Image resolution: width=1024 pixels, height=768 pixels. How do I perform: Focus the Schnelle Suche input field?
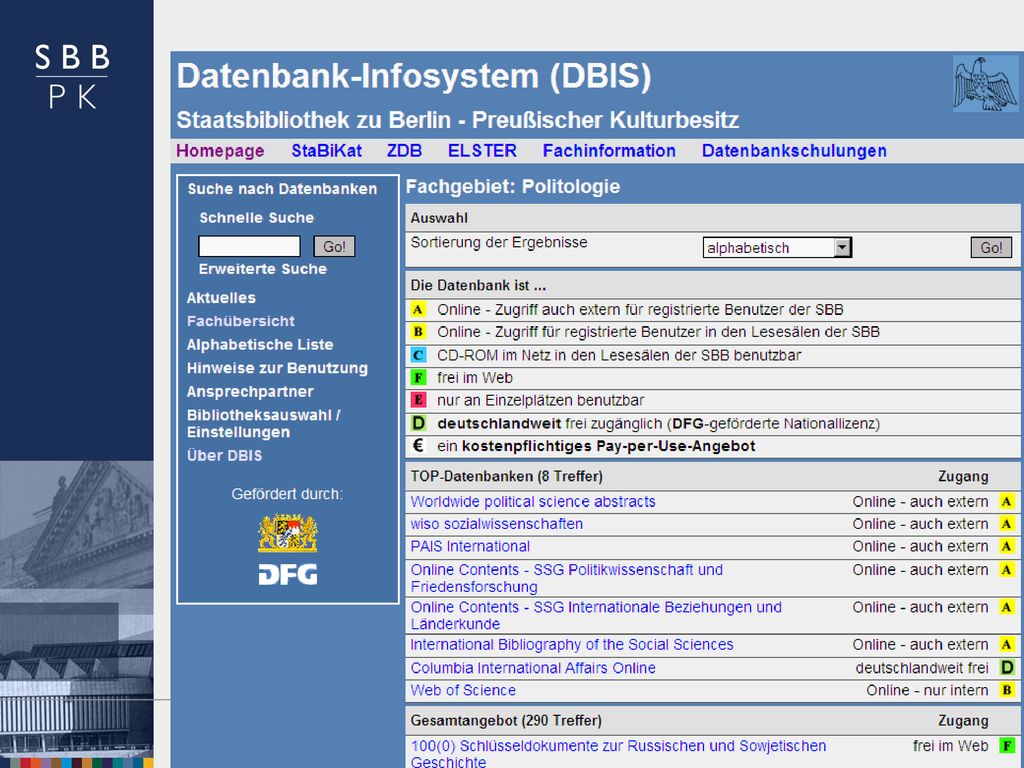[x=249, y=246]
